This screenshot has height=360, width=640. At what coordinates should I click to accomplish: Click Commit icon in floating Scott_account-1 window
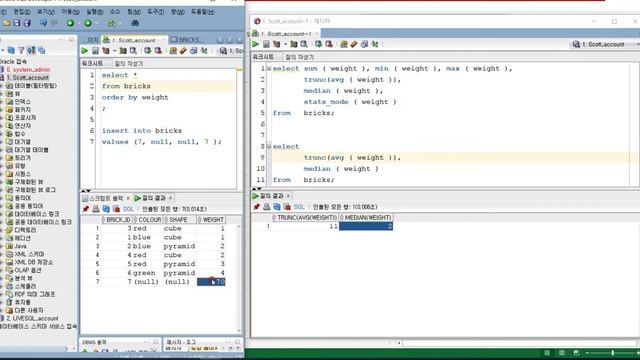point(318,44)
